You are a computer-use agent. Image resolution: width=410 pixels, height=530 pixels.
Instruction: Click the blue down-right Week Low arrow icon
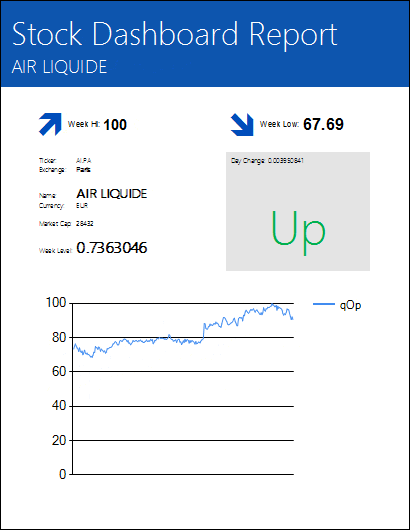(x=242, y=124)
